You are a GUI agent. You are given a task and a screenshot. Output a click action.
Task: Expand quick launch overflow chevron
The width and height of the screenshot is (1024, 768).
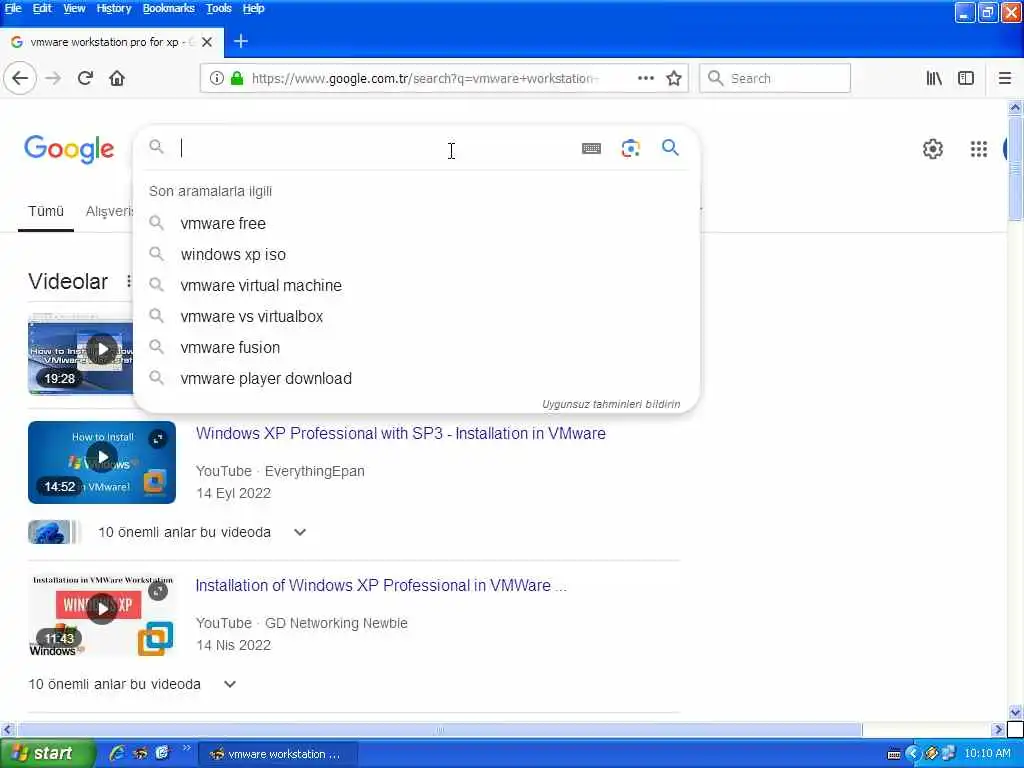tap(186, 748)
